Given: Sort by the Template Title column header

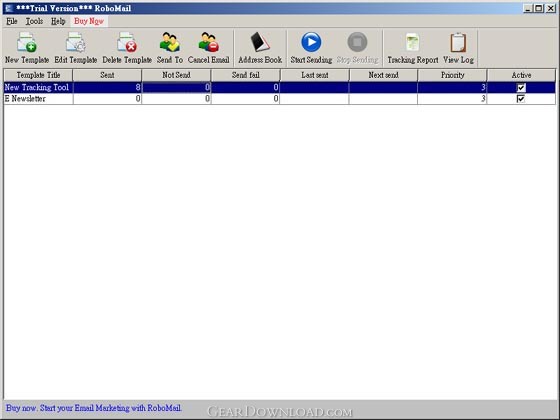Looking at the screenshot, I should coord(38,75).
